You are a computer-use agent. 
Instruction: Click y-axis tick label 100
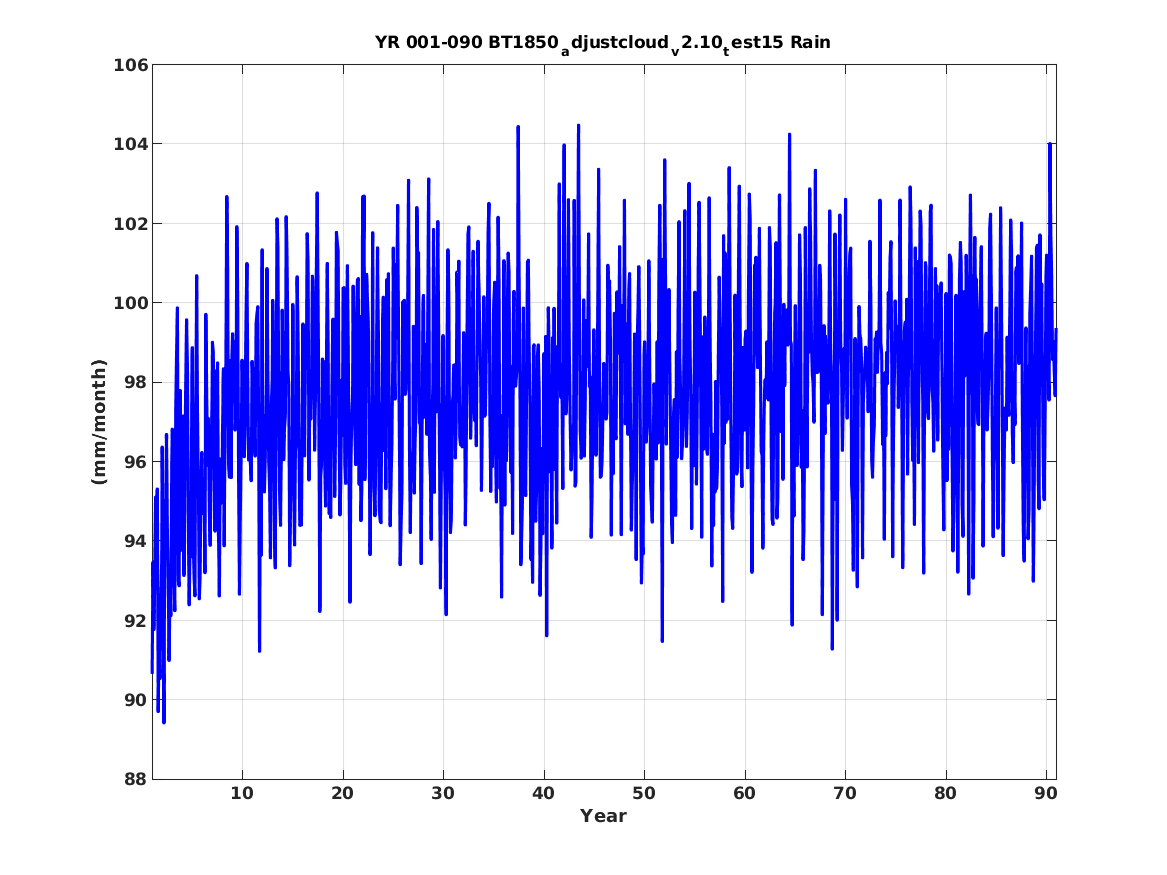click(130, 303)
